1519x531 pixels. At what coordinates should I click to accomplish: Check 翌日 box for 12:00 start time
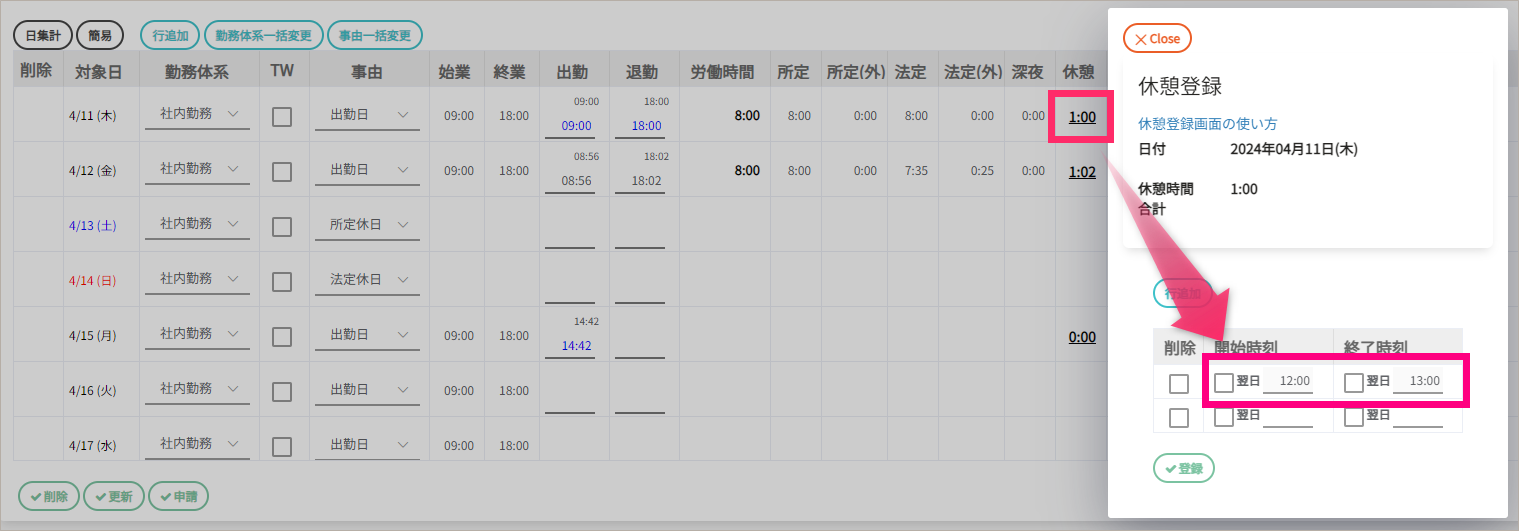click(x=1224, y=382)
